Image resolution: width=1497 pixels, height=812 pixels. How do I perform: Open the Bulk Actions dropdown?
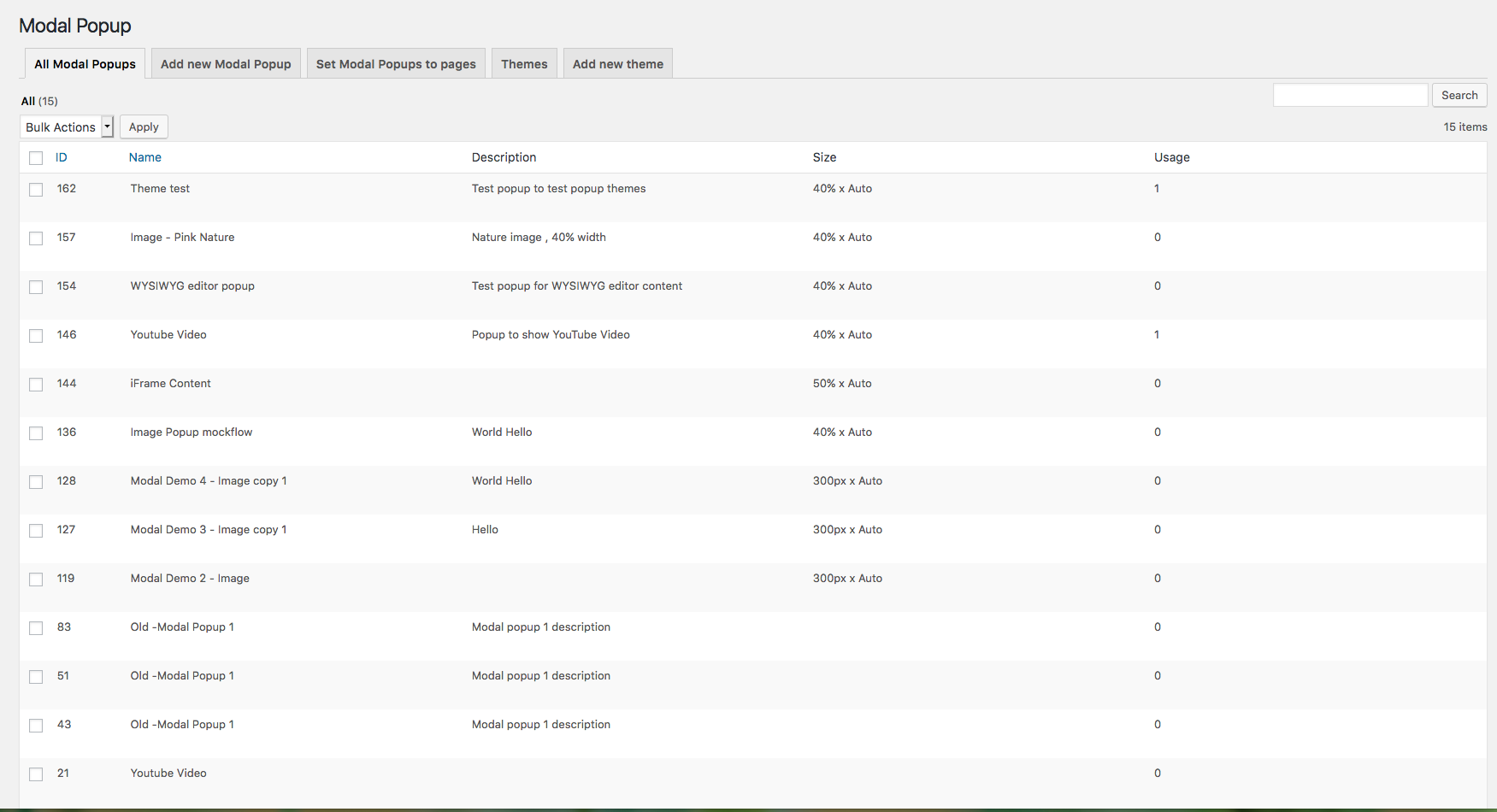pyautogui.click(x=67, y=127)
